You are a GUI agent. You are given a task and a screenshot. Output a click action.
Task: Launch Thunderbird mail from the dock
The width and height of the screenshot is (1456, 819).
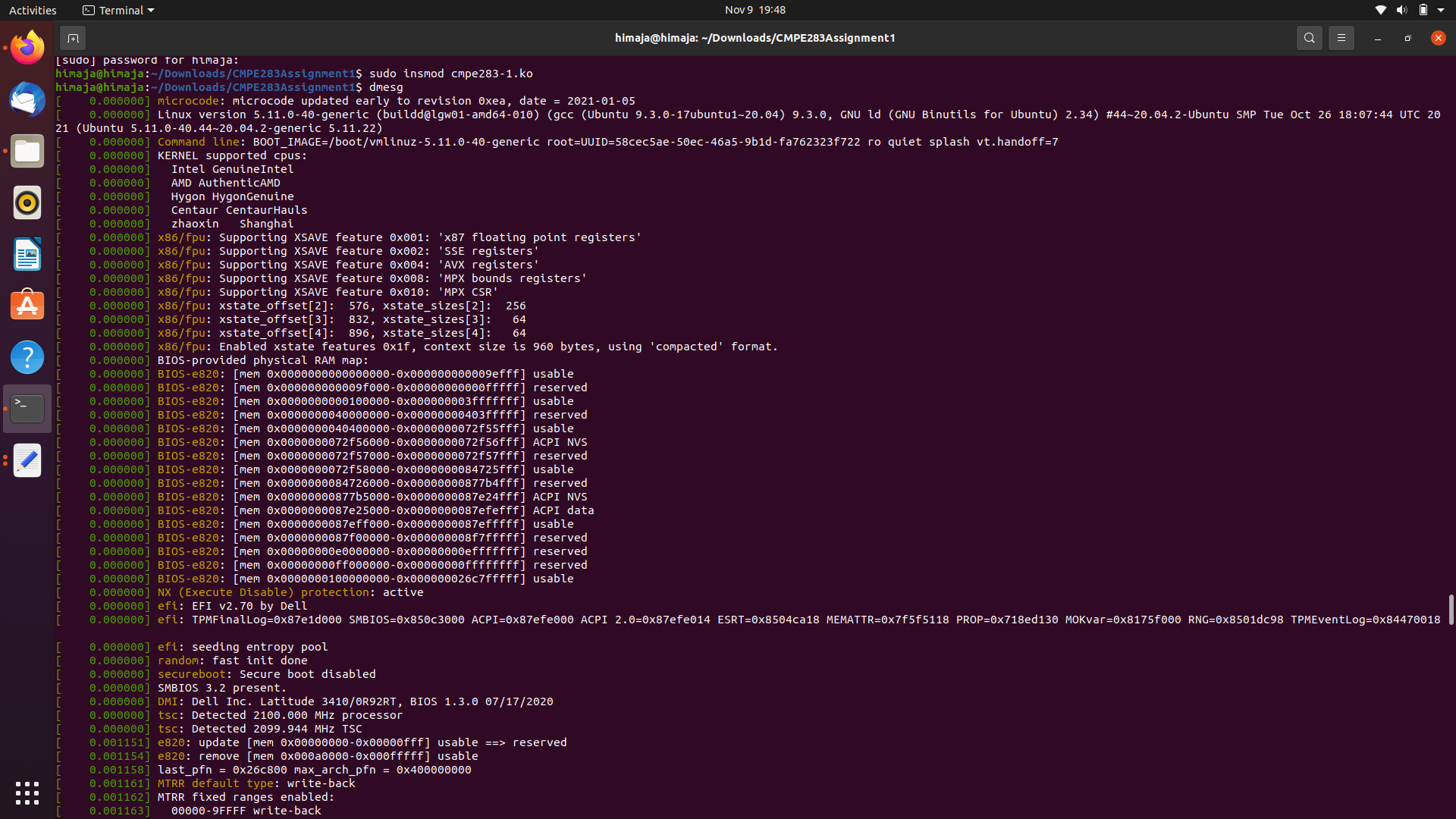(27, 99)
